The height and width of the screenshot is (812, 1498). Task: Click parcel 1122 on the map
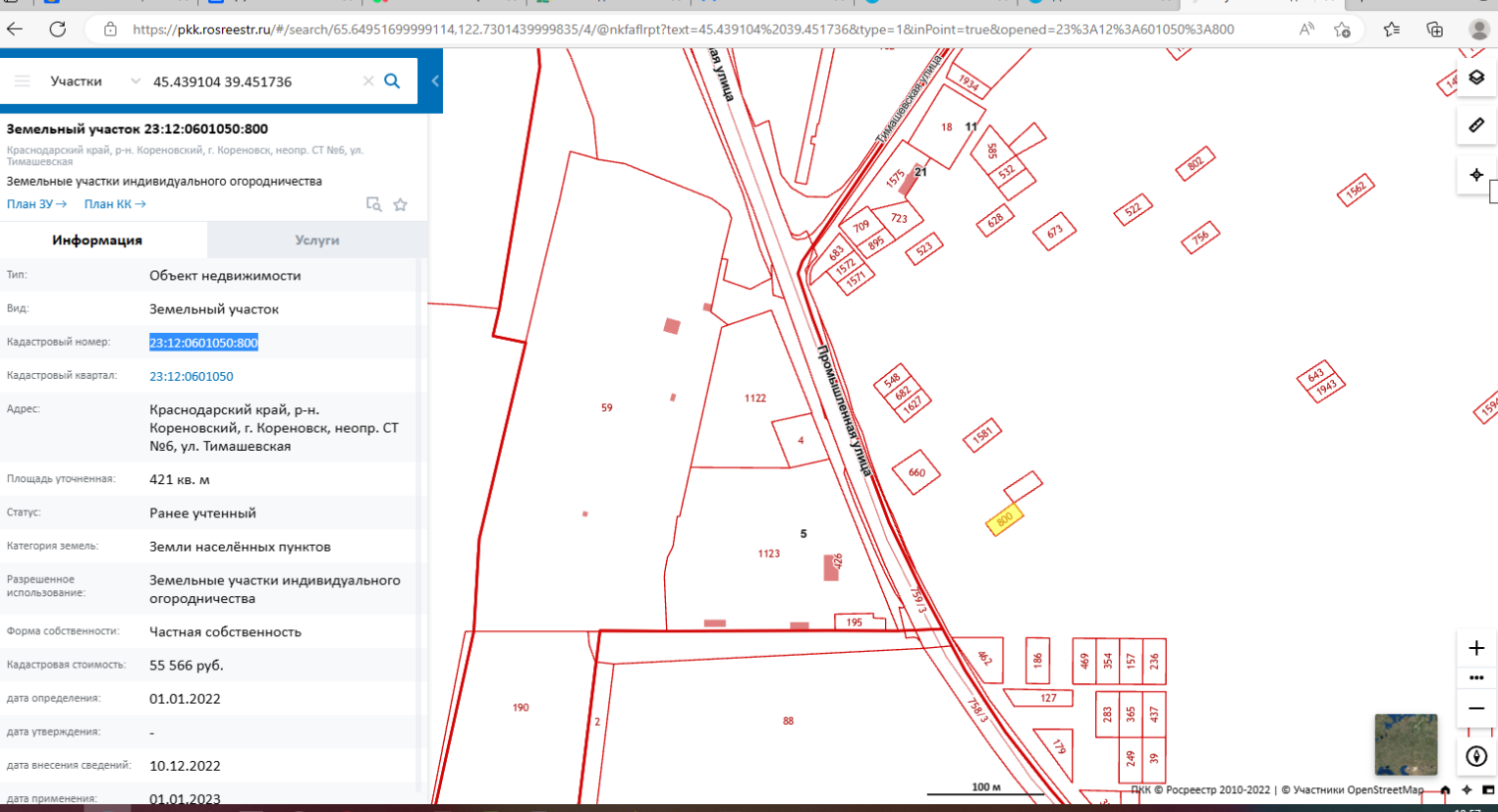(x=755, y=398)
